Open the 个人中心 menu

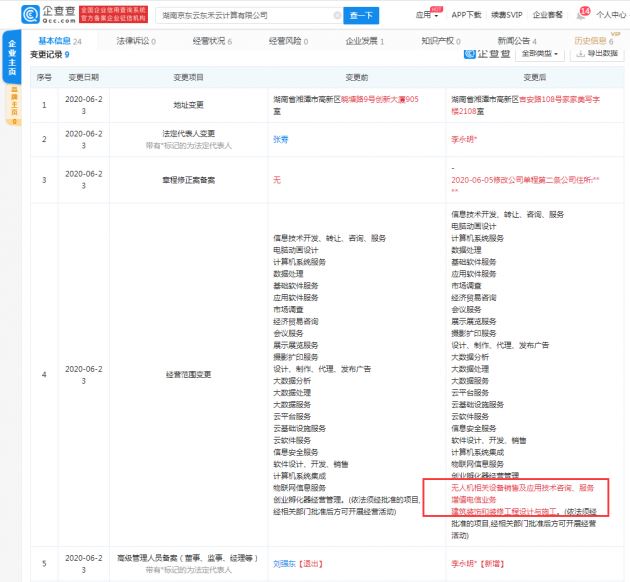611,15
